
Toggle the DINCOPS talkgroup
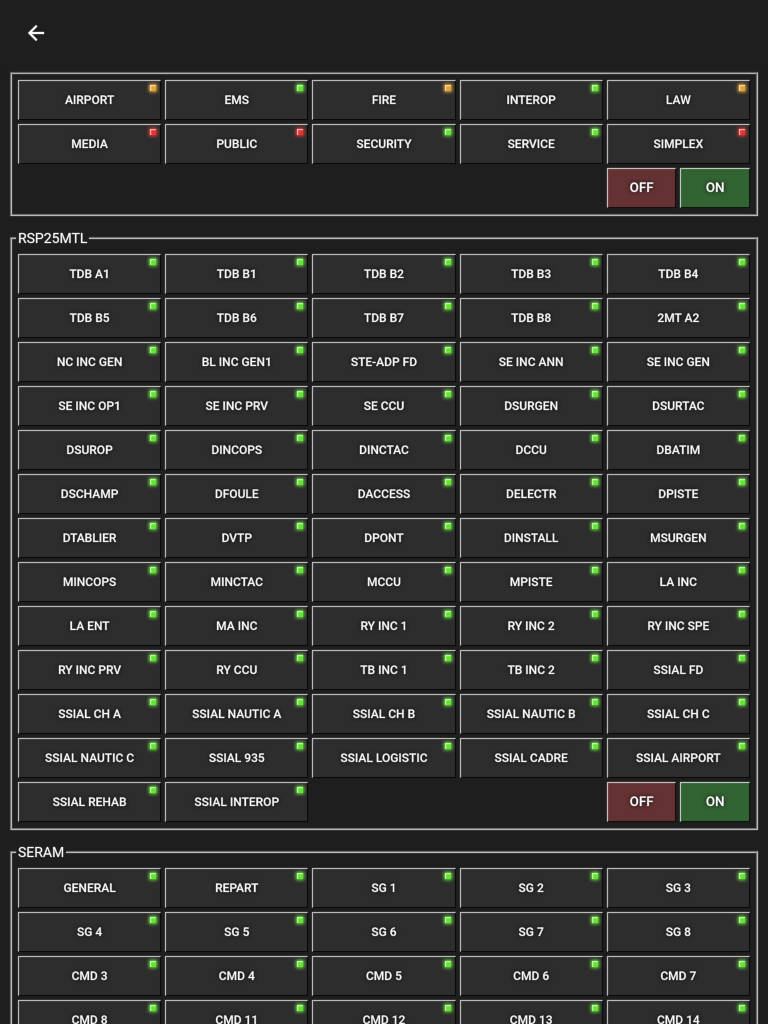pos(236,450)
